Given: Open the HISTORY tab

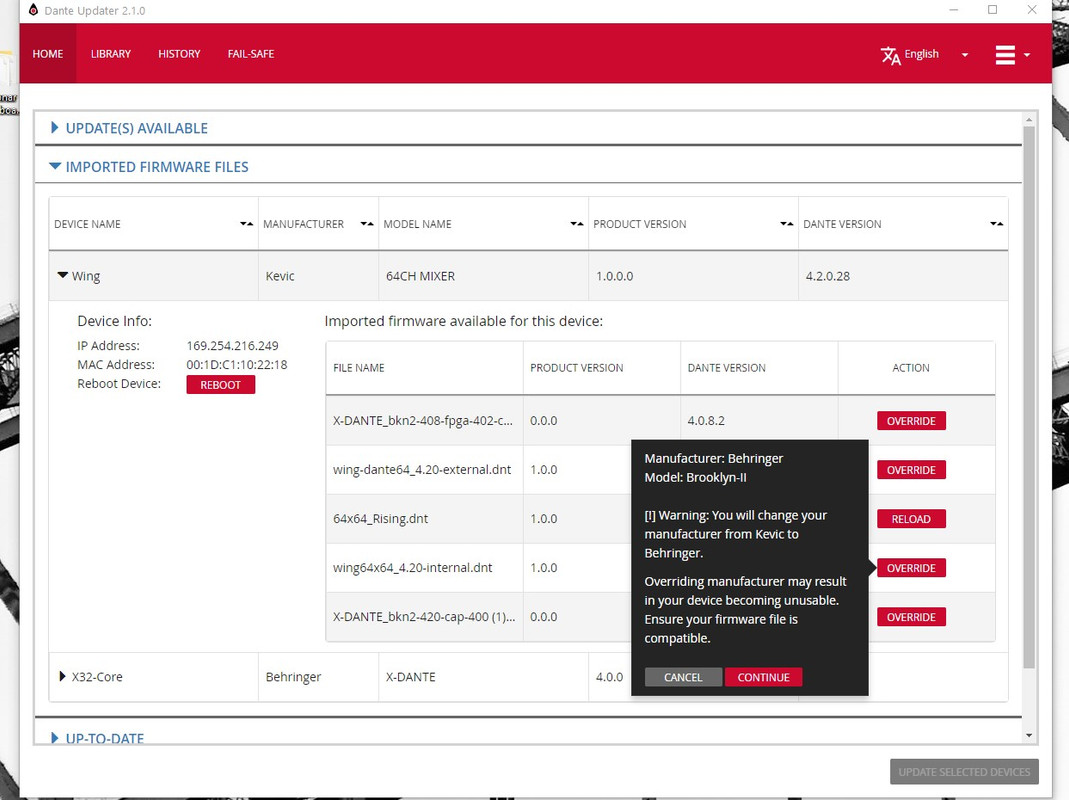Looking at the screenshot, I should (x=179, y=54).
